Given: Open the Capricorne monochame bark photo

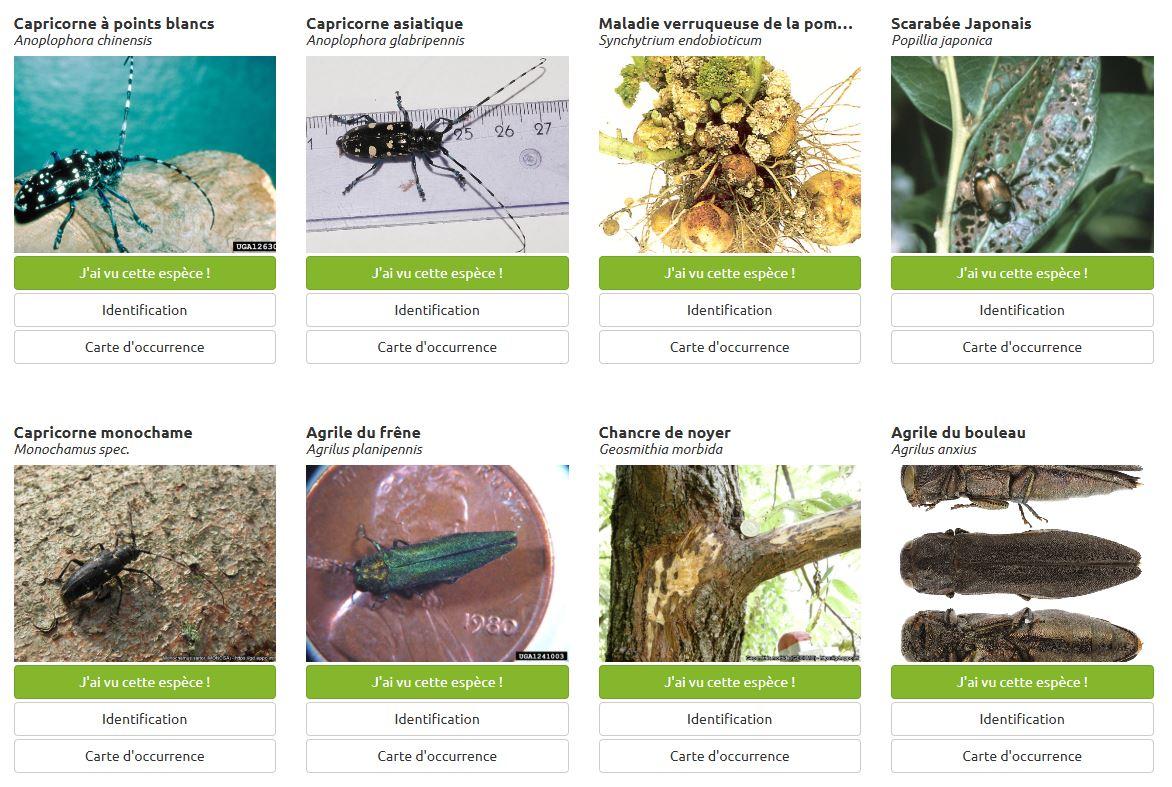Looking at the screenshot, I should 144,564.
